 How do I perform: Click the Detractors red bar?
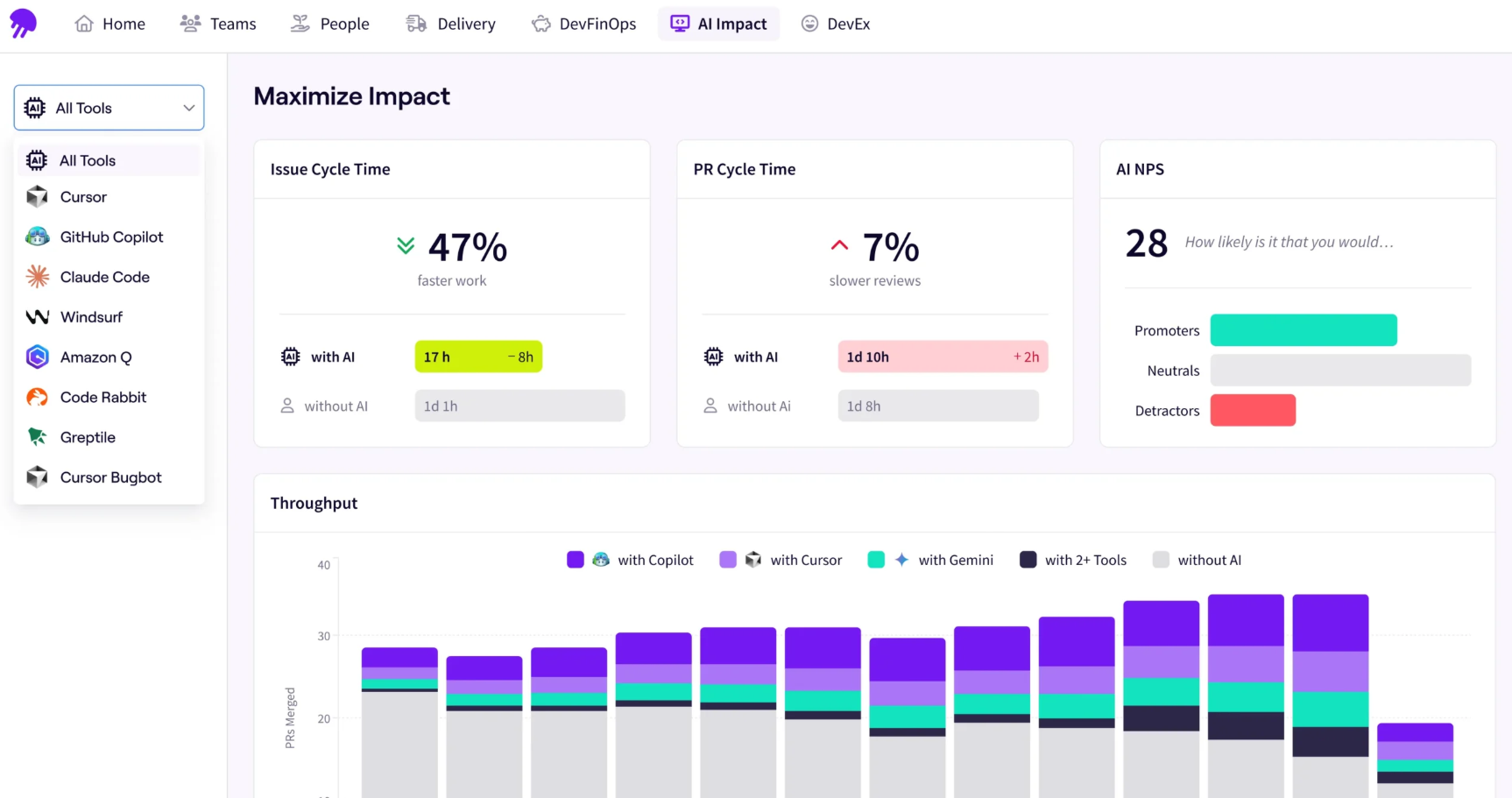(x=1253, y=410)
